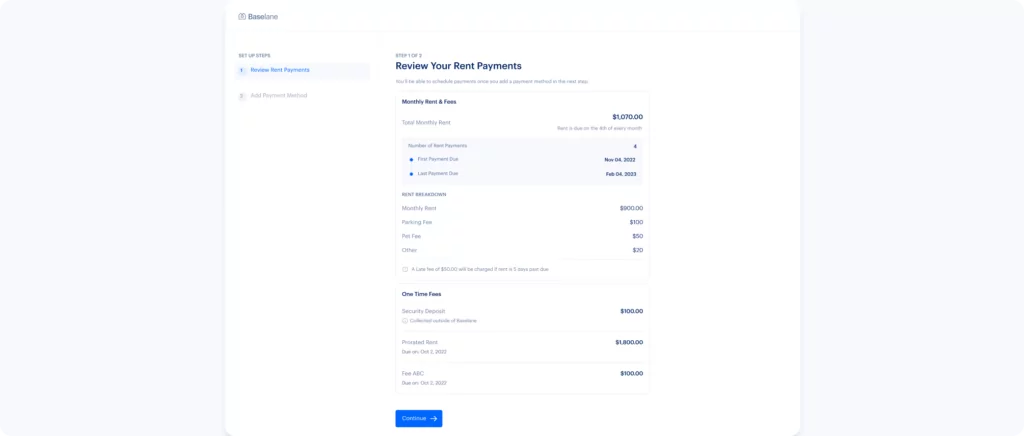
Task: Click the Continue button
Action: tap(419, 418)
